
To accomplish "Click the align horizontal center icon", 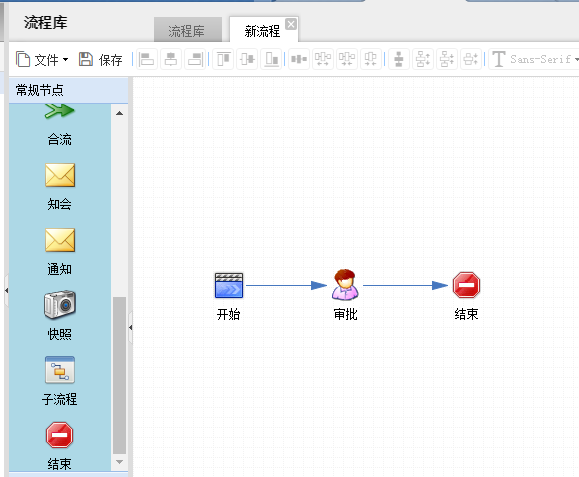I will click(171, 59).
